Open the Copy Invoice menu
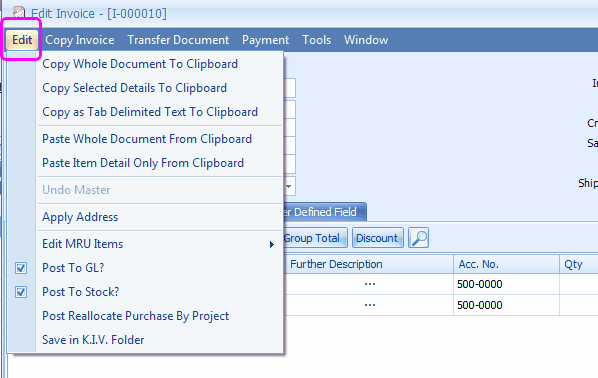The height and width of the screenshot is (378, 598). coord(80,40)
